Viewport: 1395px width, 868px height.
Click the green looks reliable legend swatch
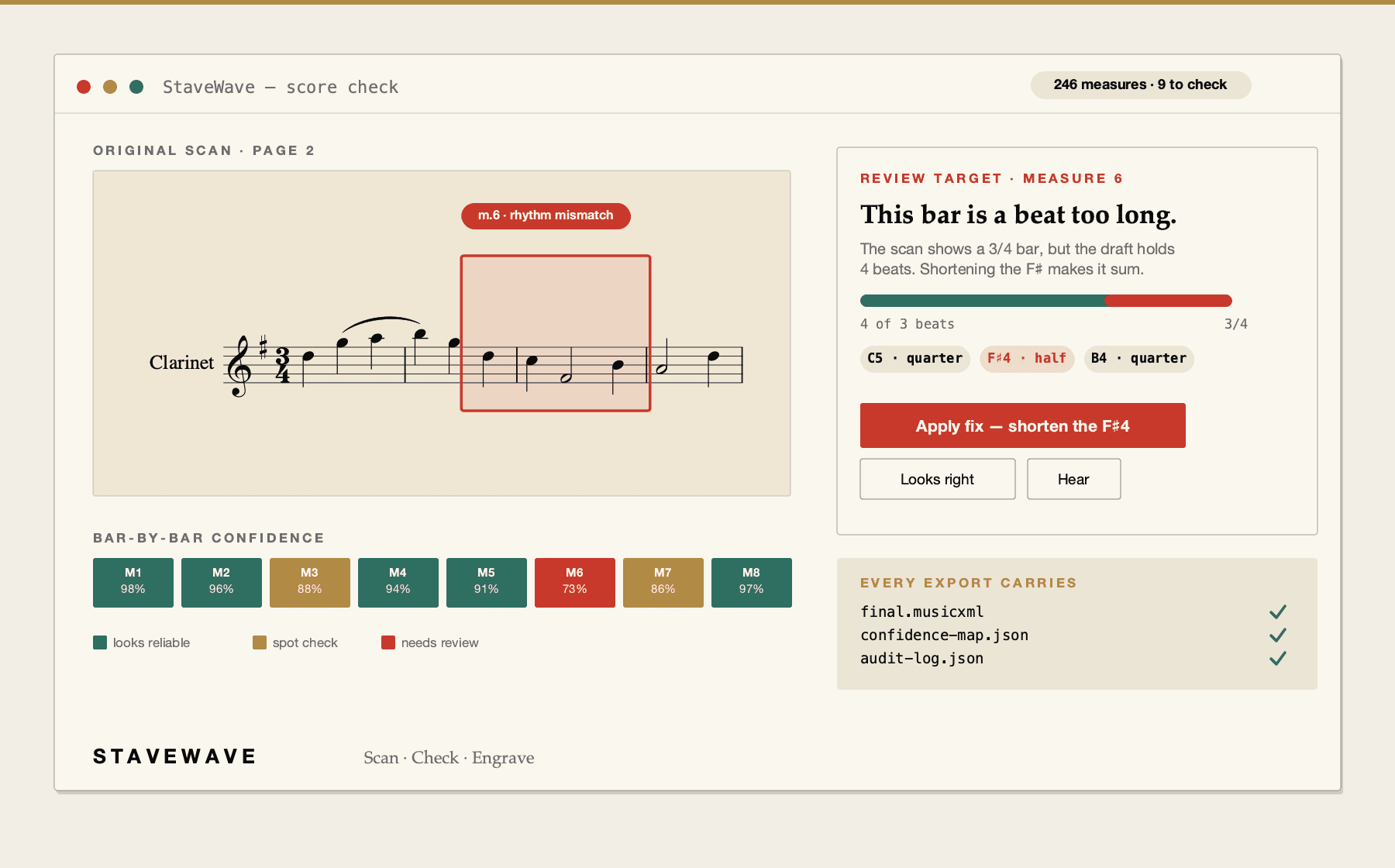100,642
